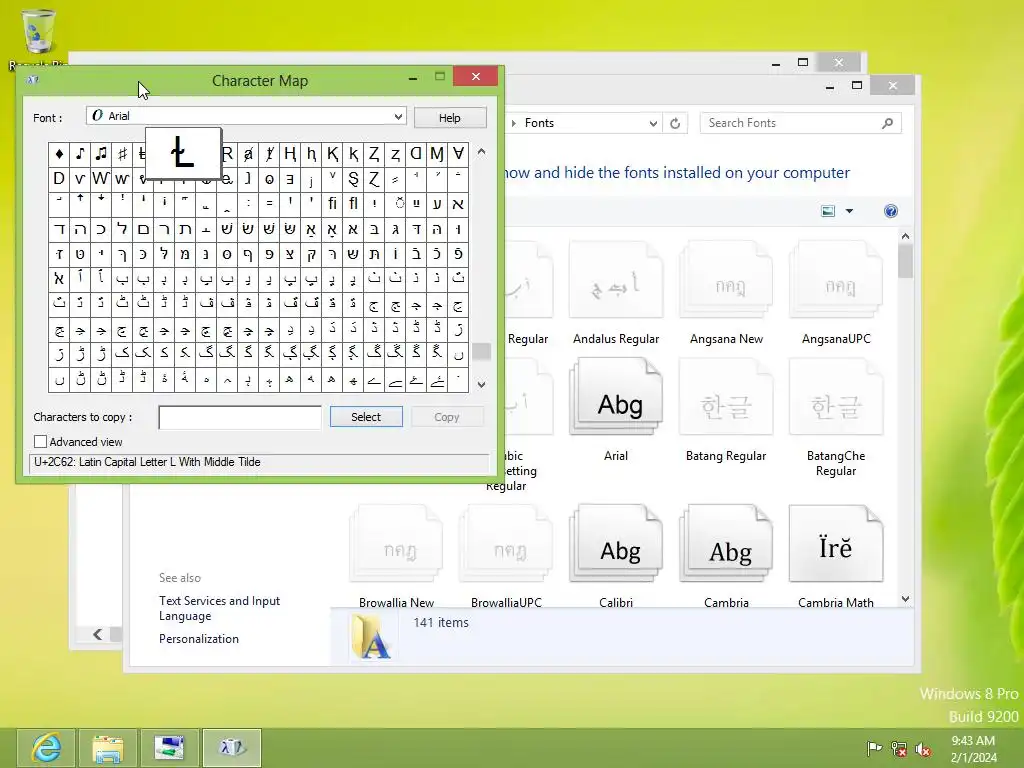The width and height of the screenshot is (1024, 768).
Task: Open the Batang Regular font thumbnail
Action: (x=726, y=396)
